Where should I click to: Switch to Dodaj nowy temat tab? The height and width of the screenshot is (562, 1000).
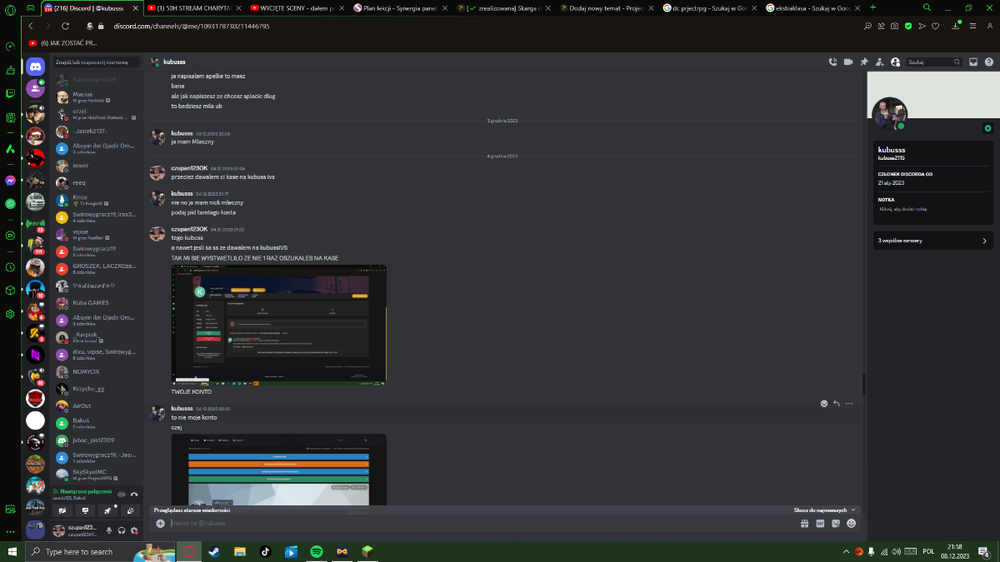607,8
